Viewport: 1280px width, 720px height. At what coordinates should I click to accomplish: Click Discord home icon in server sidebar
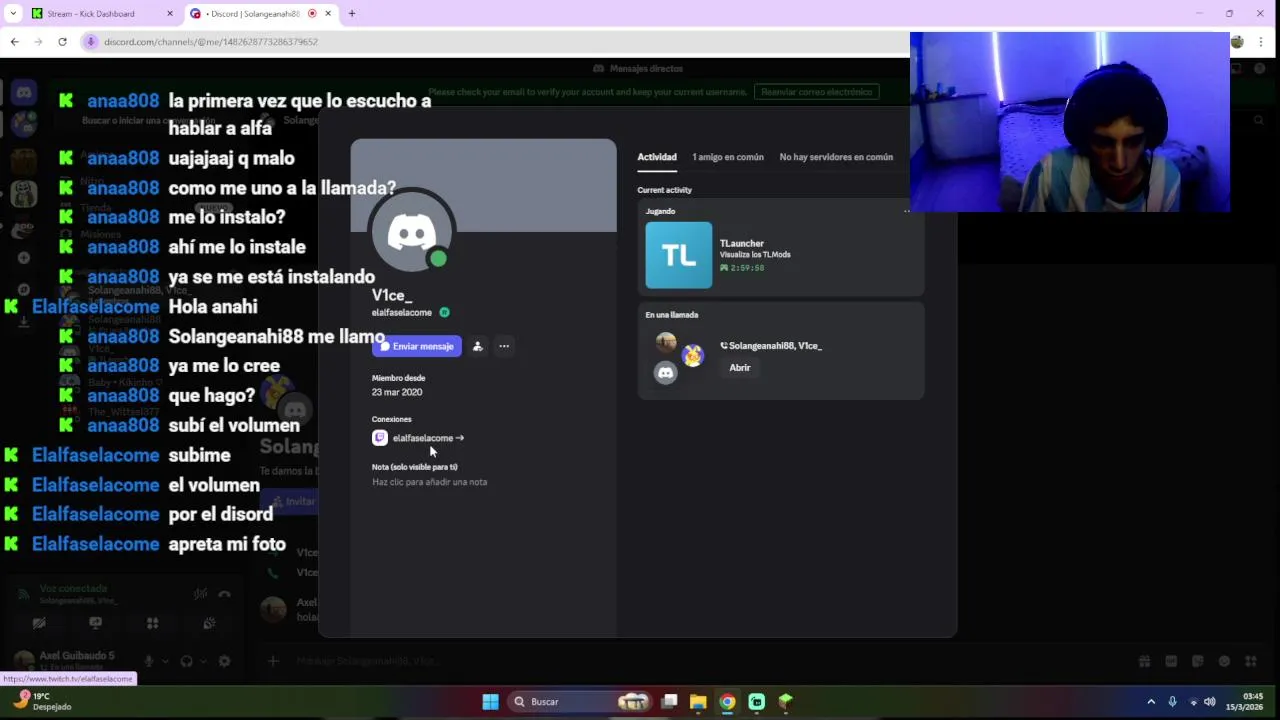[24, 93]
